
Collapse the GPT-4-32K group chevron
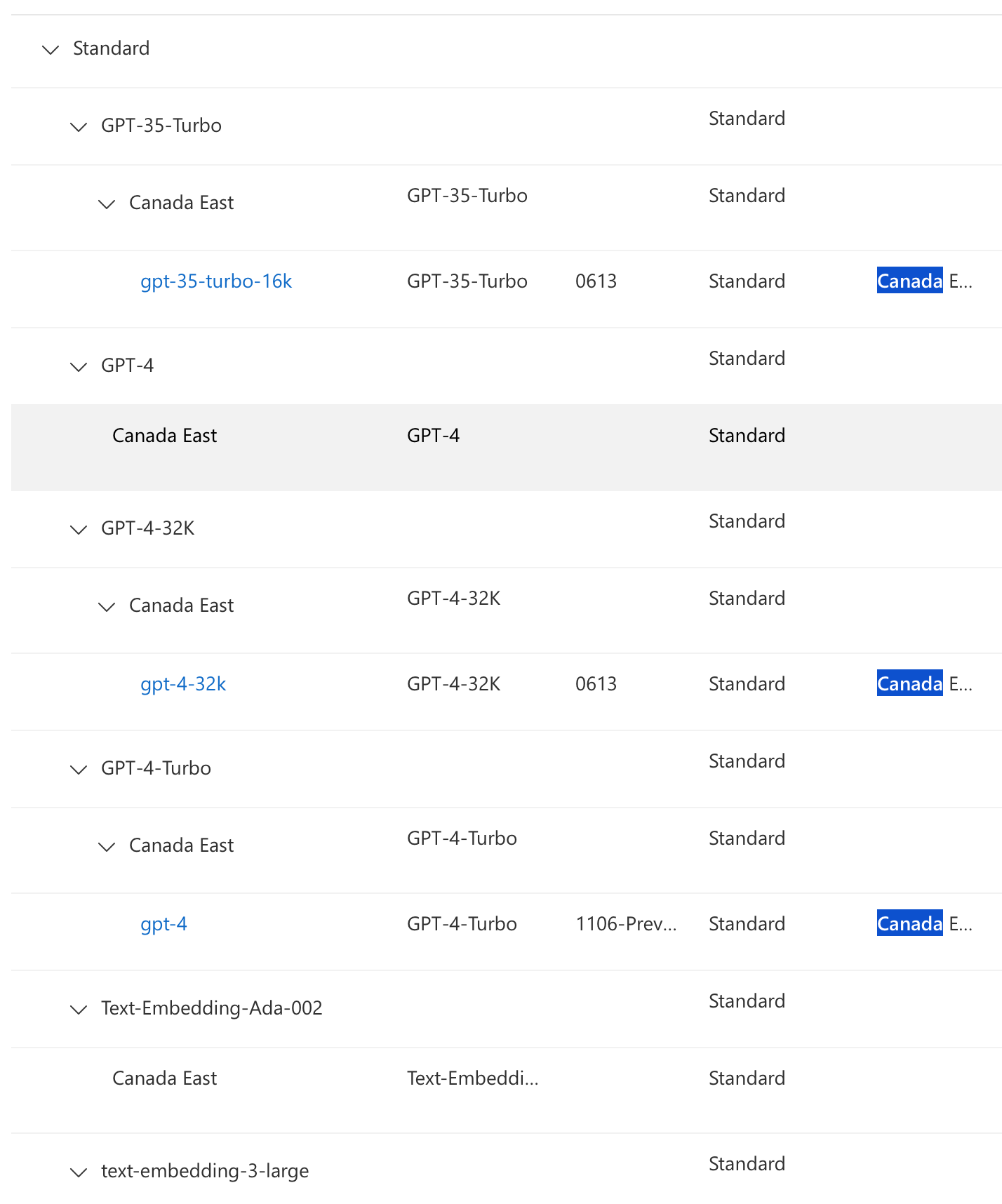point(79,530)
